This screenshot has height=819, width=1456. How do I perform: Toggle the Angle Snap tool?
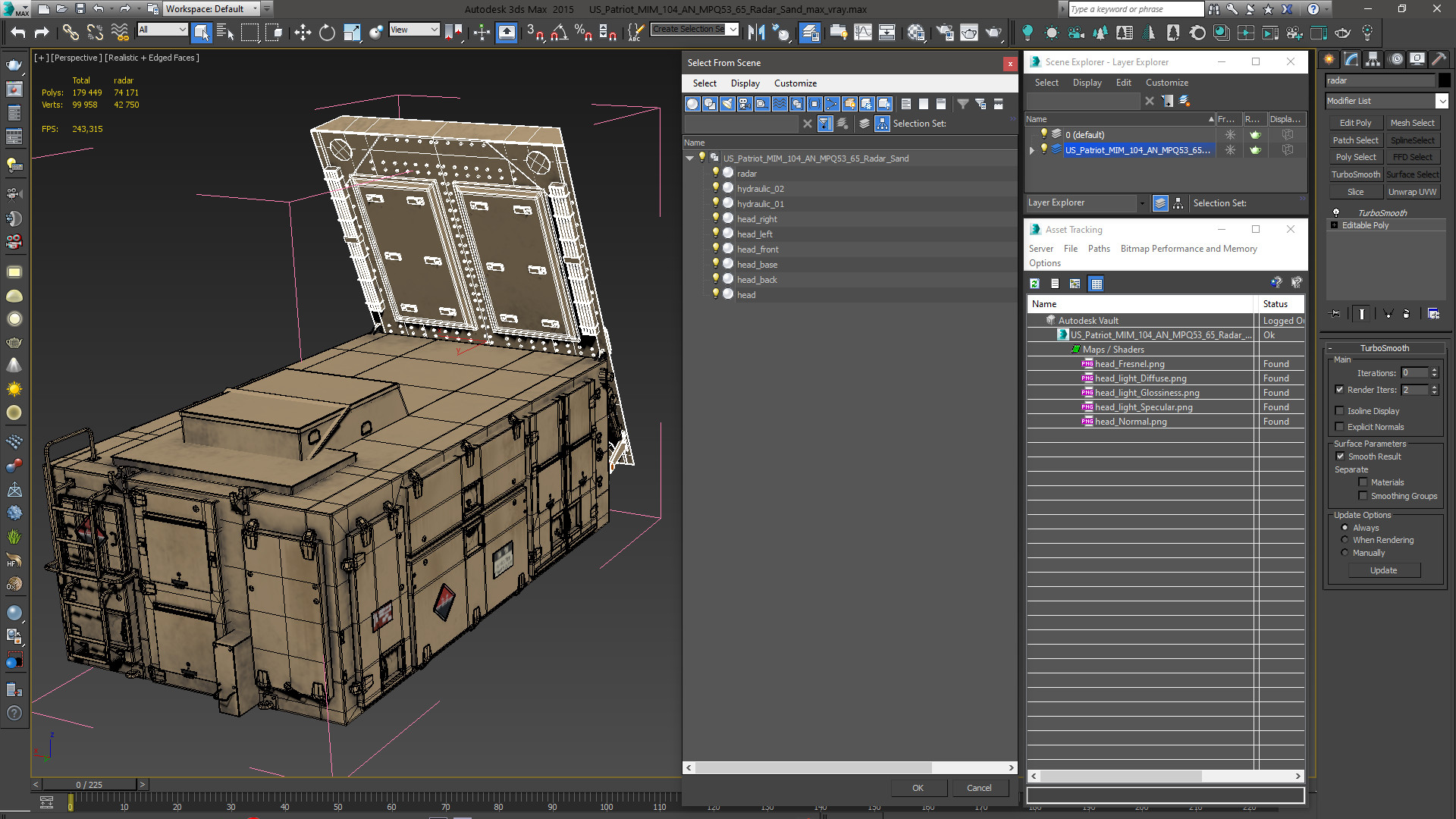[560, 33]
